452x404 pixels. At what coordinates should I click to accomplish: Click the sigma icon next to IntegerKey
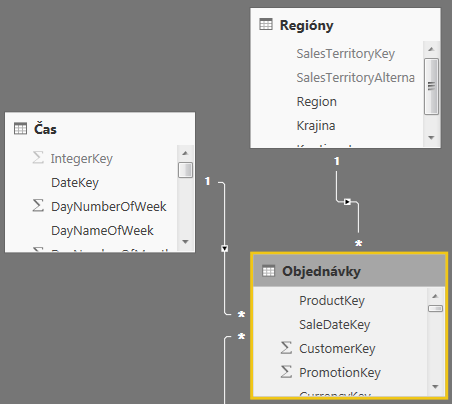(x=38, y=157)
